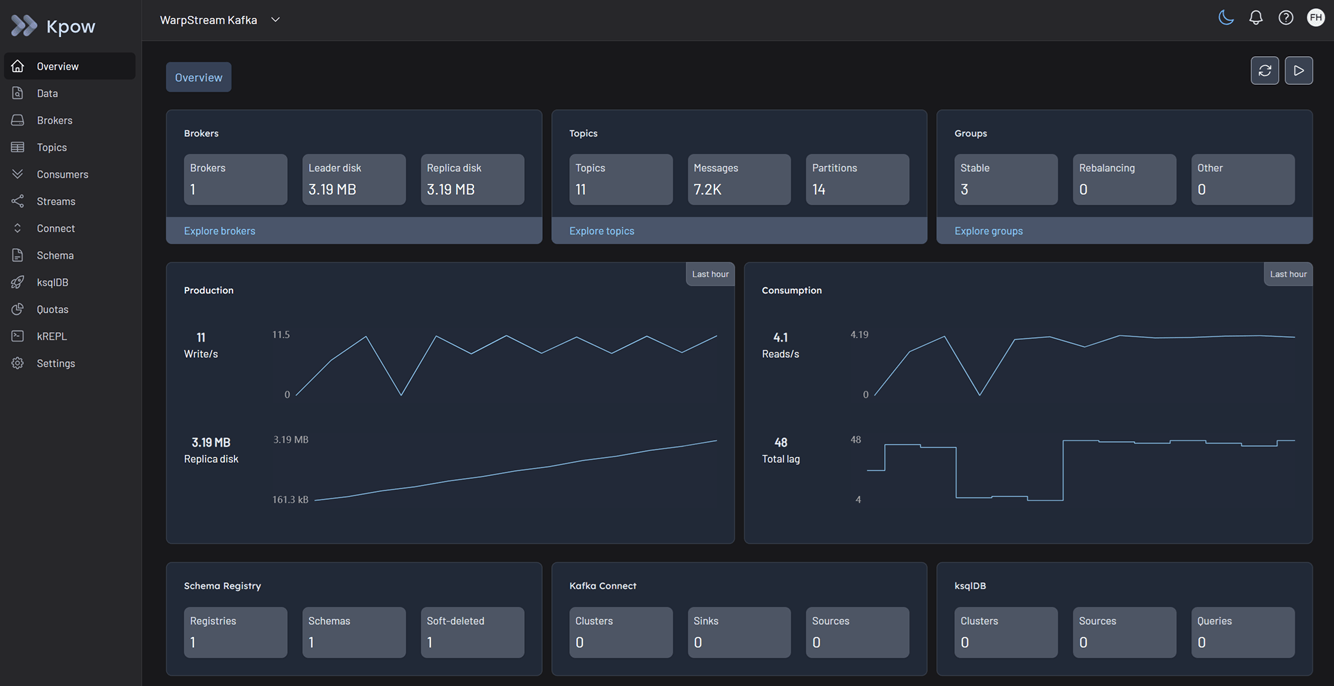Click the Explore brokers link
Image resolution: width=1334 pixels, height=686 pixels.
point(219,231)
